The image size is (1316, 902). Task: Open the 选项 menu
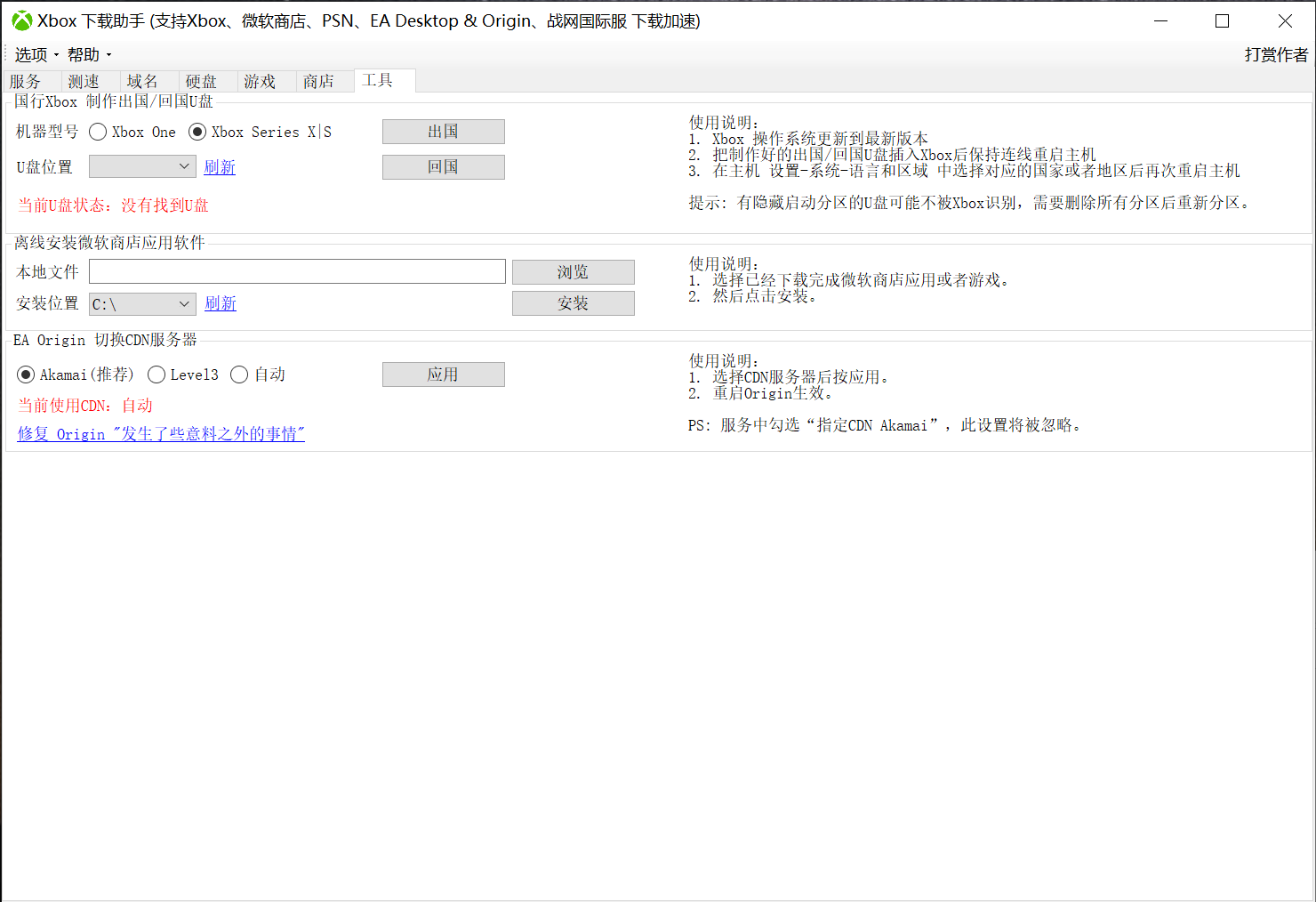pyautogui.click(x=36, y=55)
